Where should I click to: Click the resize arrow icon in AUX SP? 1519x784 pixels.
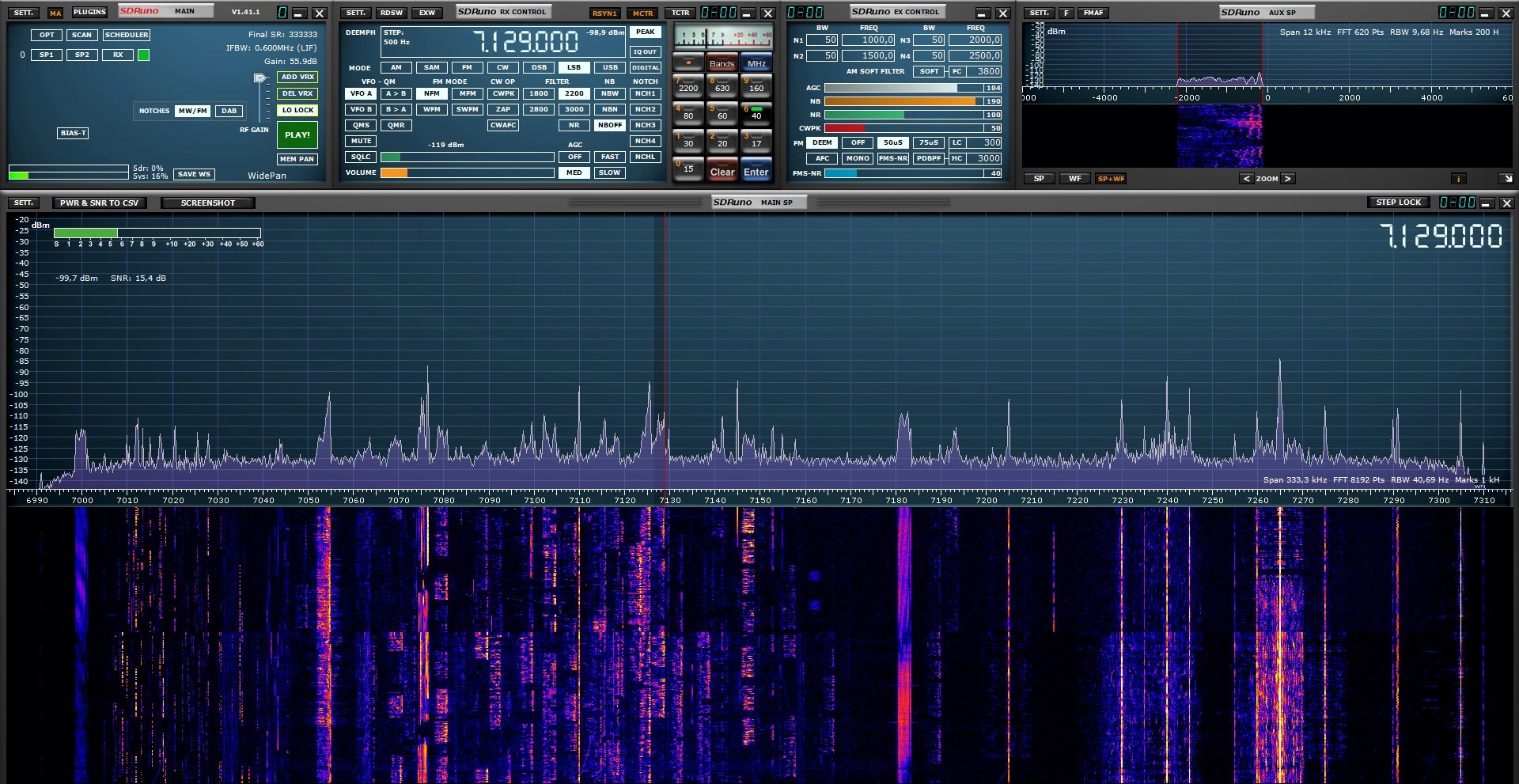1506,179
